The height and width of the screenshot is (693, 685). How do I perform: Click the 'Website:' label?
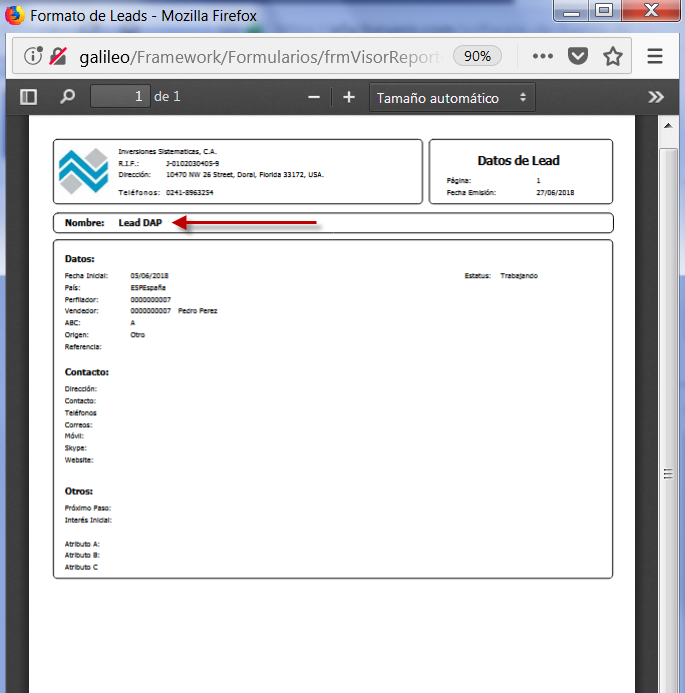(x=79, y=460)
